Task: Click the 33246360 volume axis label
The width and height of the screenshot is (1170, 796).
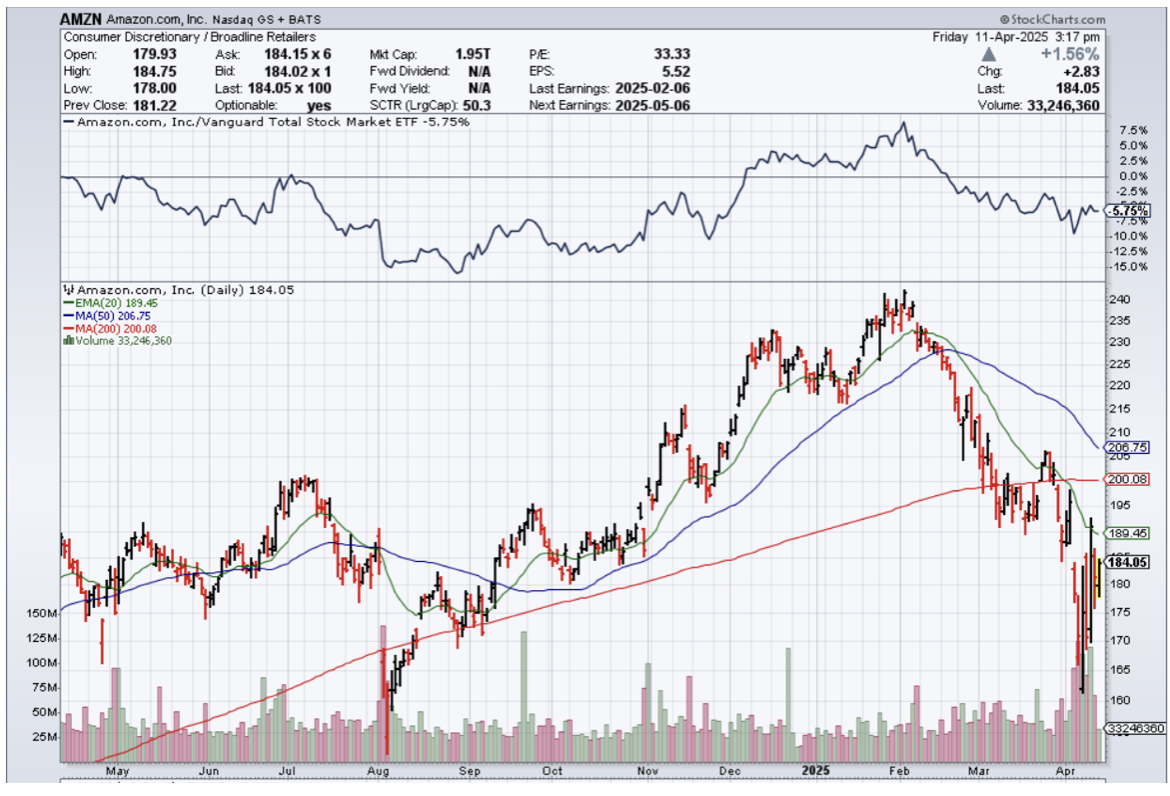Action: pos(1130,729)
